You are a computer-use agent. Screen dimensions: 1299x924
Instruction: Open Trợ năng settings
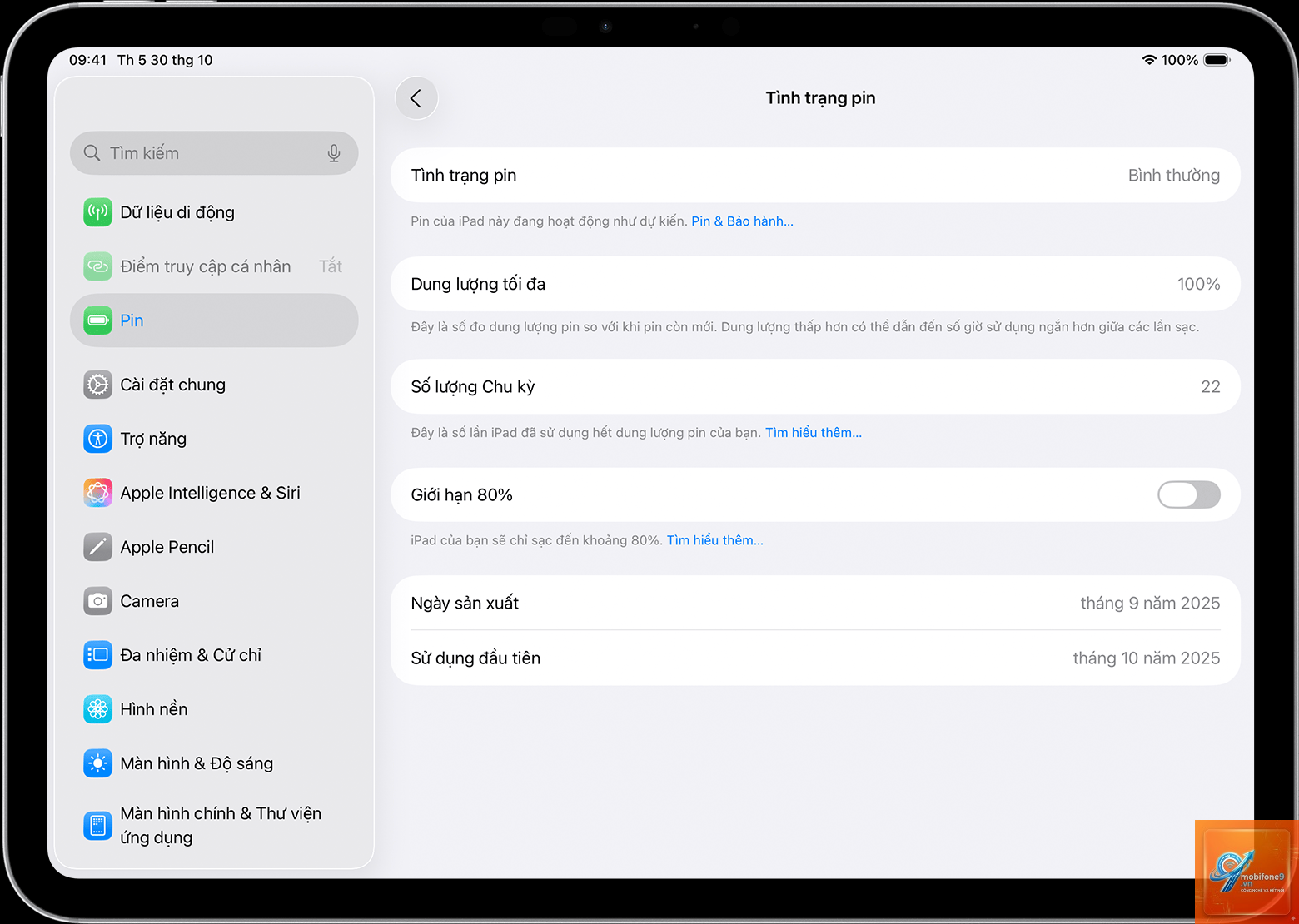[214, 439]
